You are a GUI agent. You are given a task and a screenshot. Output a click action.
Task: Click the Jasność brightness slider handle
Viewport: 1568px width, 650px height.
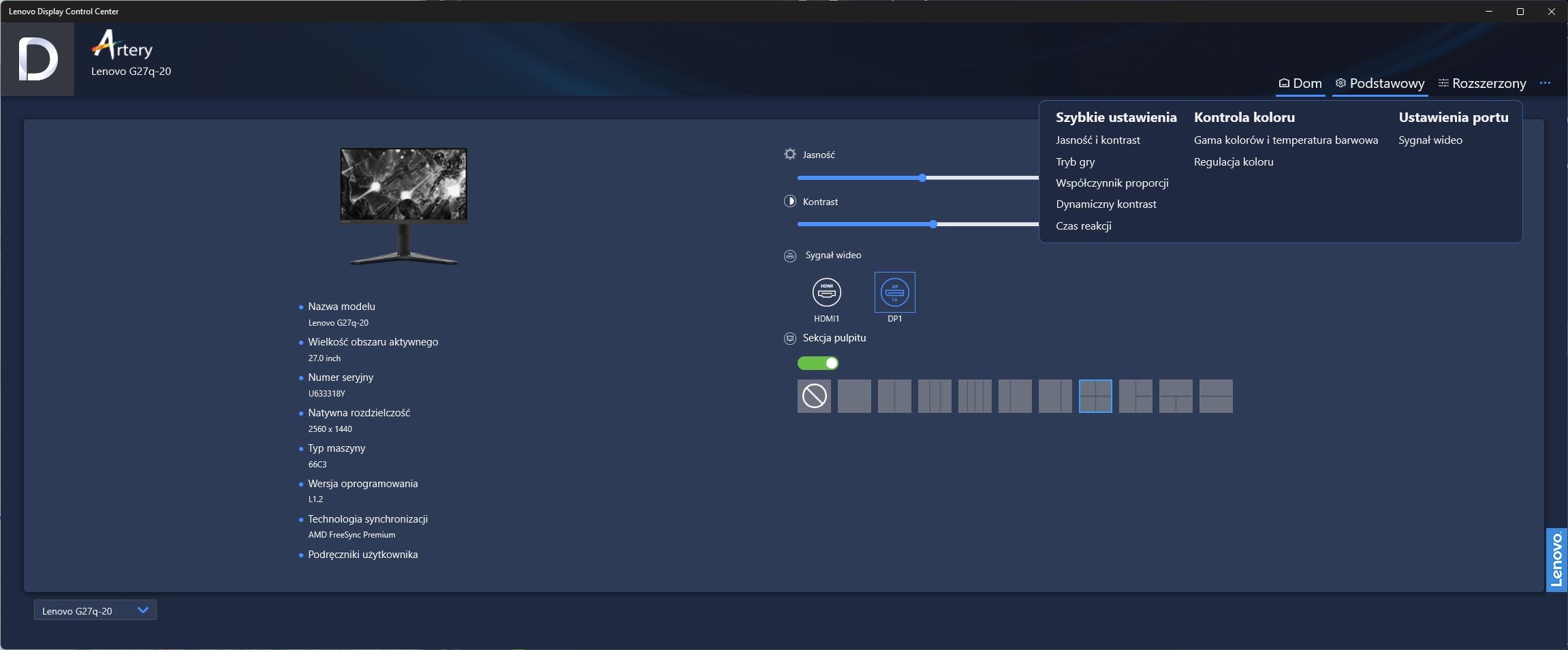pos(922,178)
